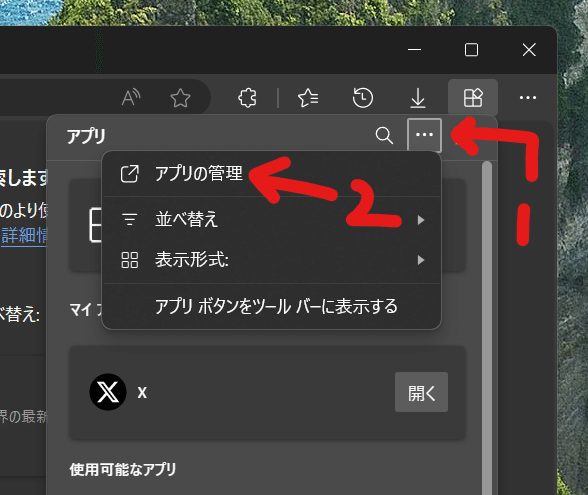
Task: Close the Edge browser window
Action: pyautogui.click(x=529, y=50)
